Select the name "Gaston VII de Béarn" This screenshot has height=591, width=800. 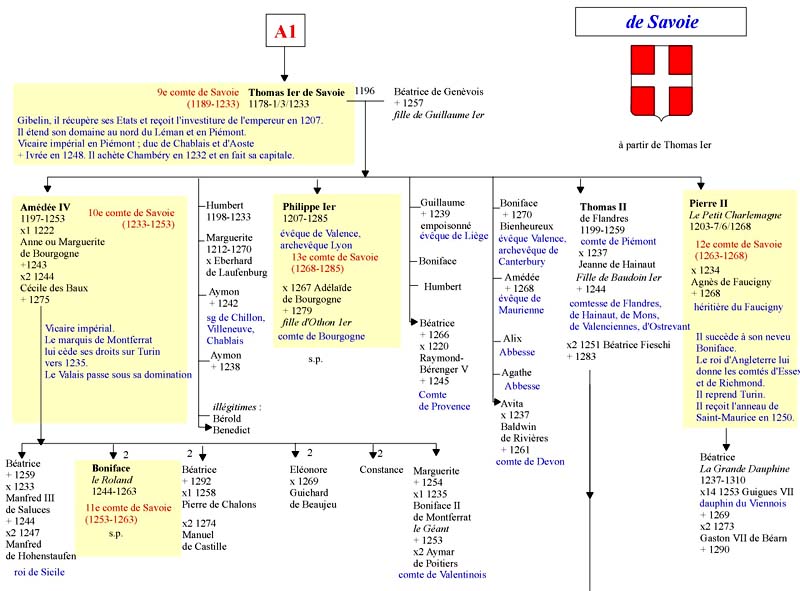(743, 538)
